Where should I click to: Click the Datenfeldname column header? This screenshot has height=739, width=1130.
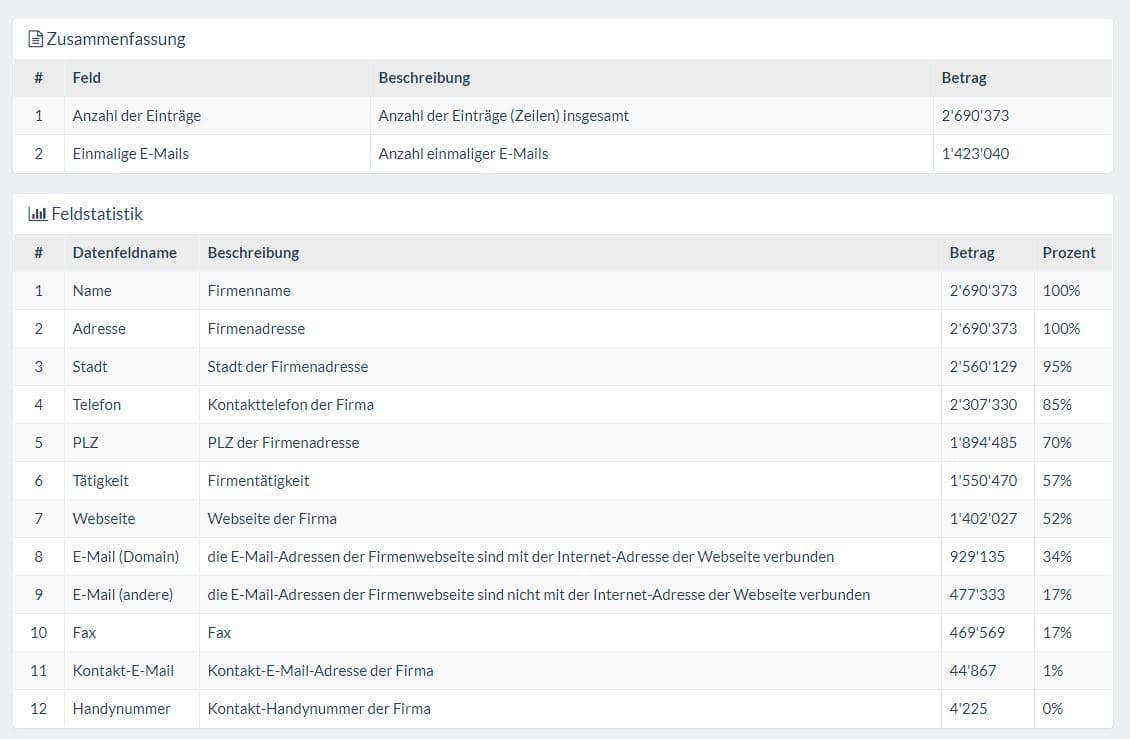point(124,253)
